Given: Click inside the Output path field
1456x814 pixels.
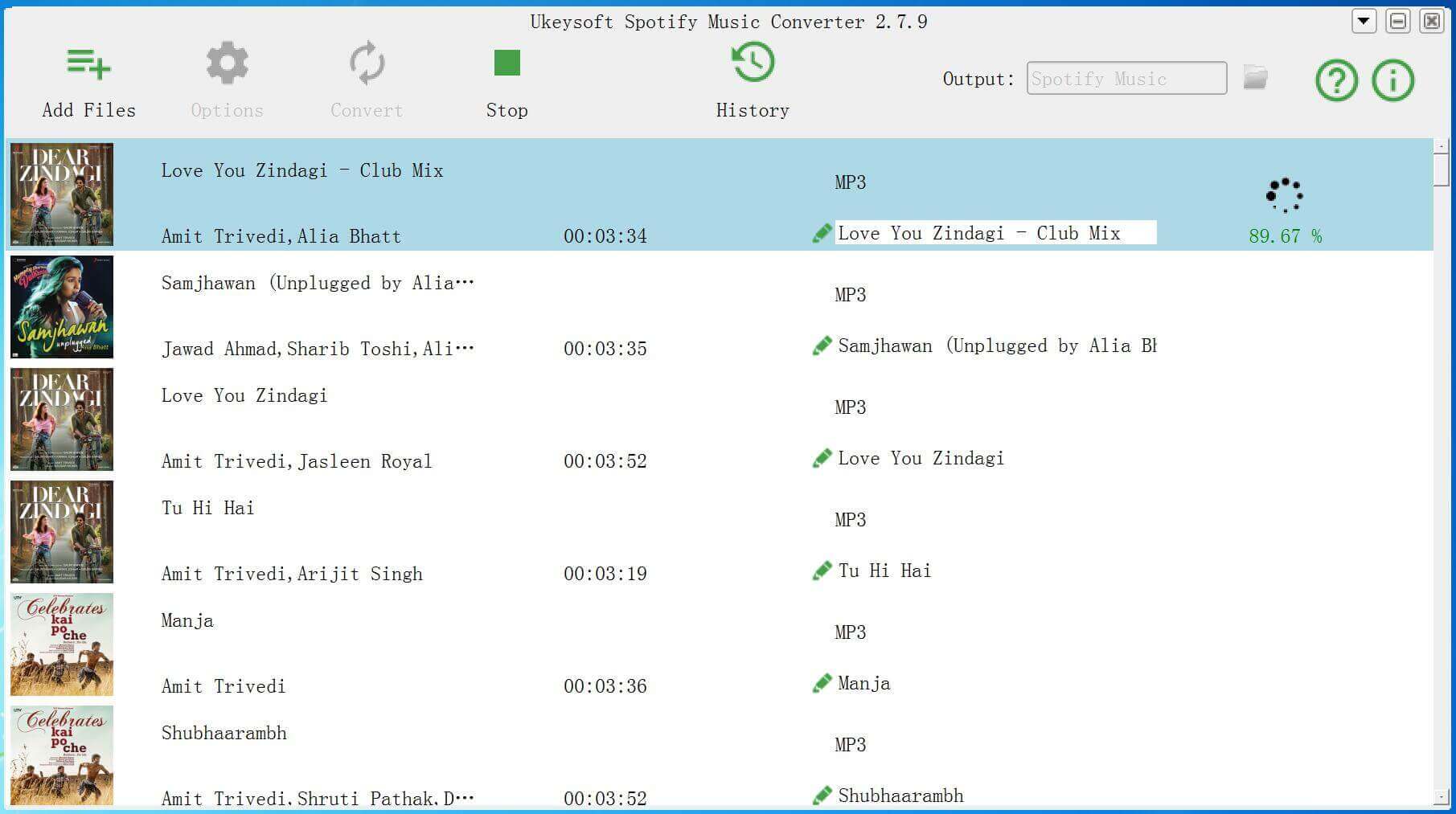Looking at the screenshot, I should click(x=1126, y=78).
